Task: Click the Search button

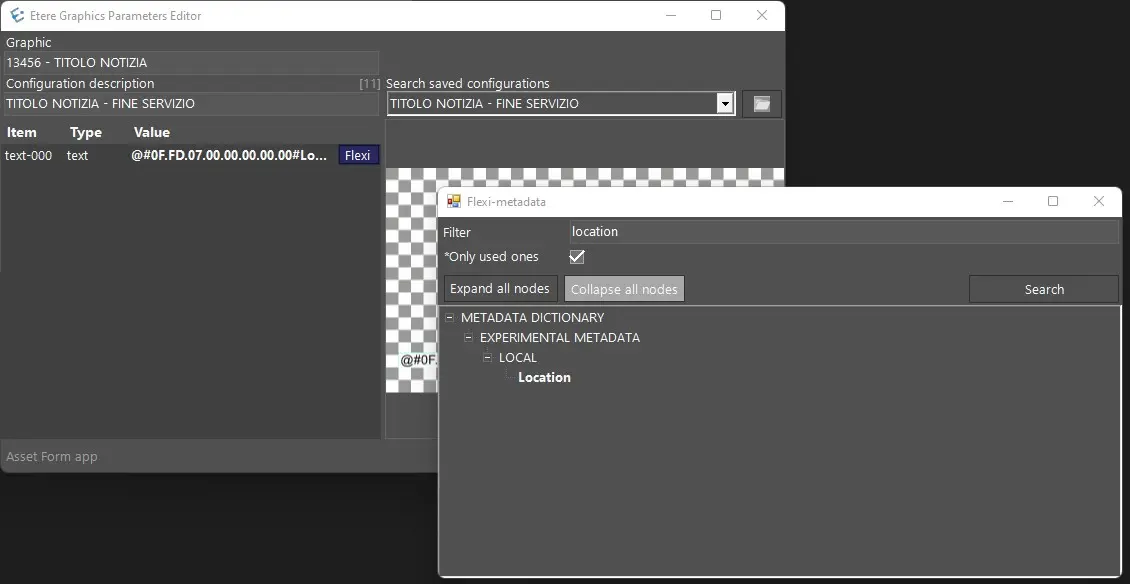Action: pos(1043,289)
